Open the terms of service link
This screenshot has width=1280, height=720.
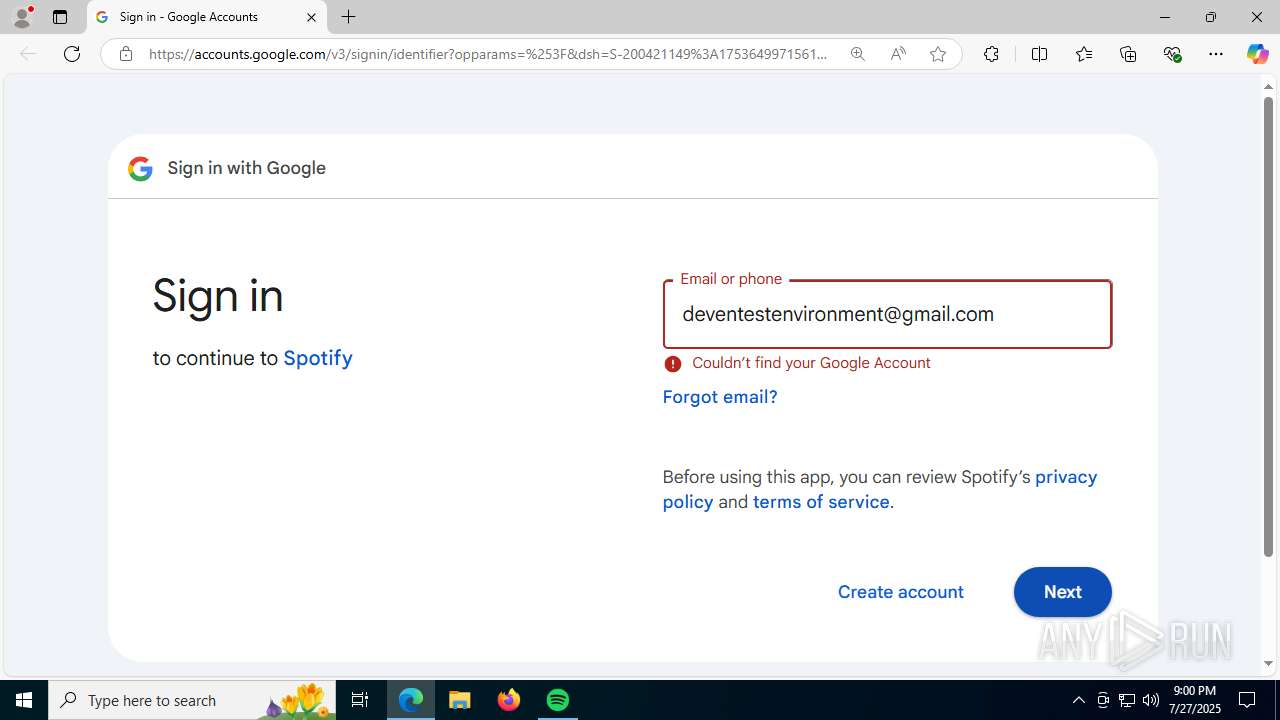click(821, 502)
